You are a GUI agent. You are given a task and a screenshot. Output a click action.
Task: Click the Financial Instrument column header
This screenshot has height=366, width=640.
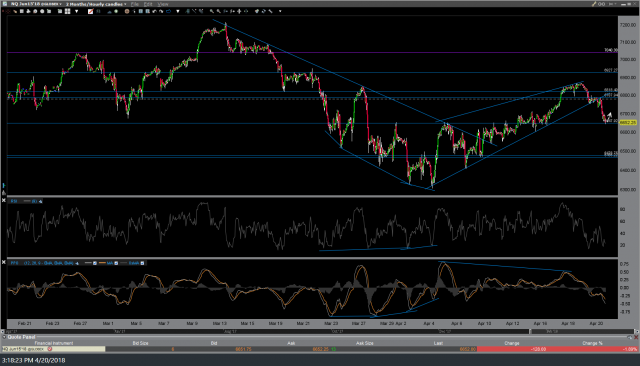pos(54,343)
